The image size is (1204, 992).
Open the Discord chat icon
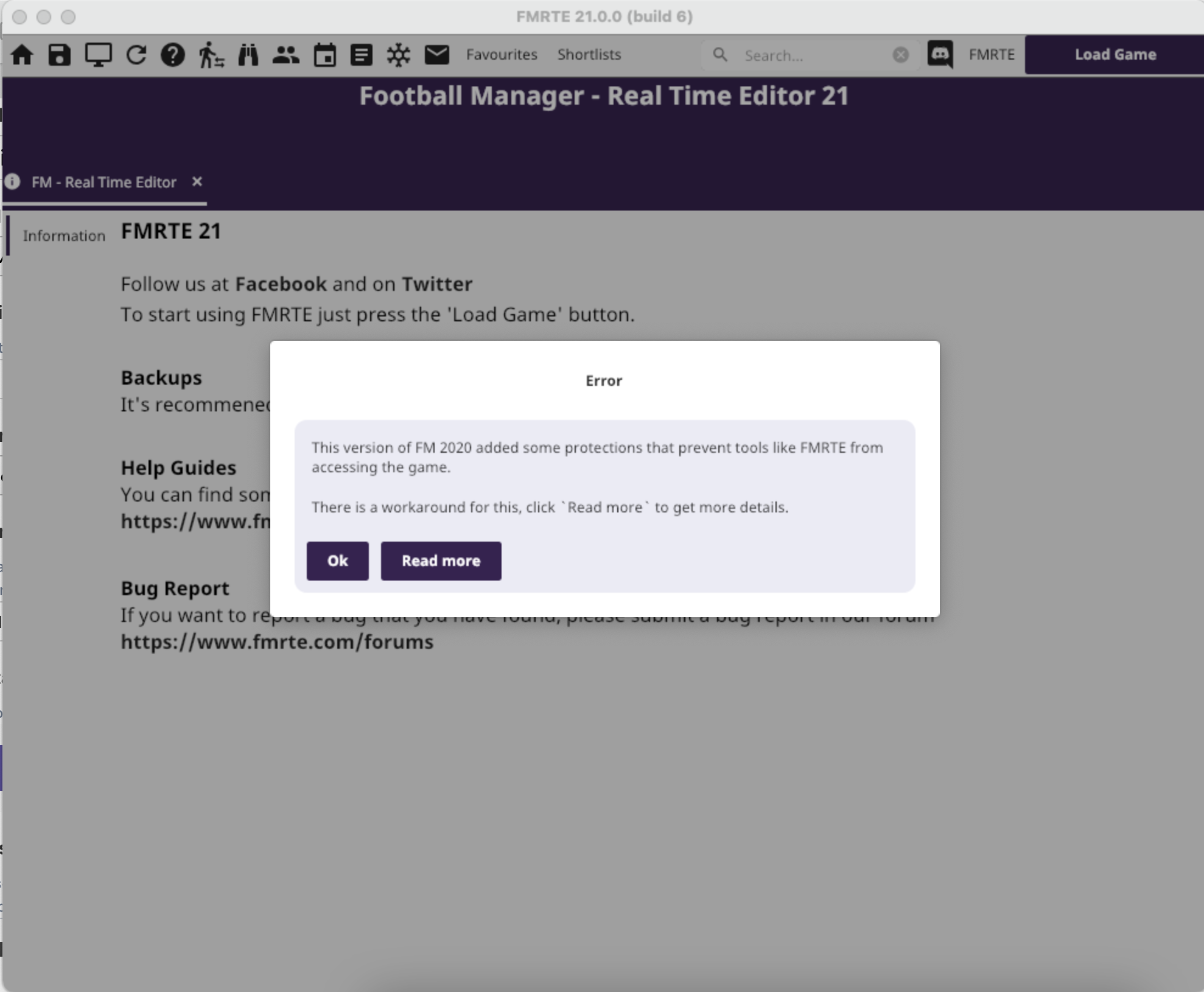pos(940,55)
